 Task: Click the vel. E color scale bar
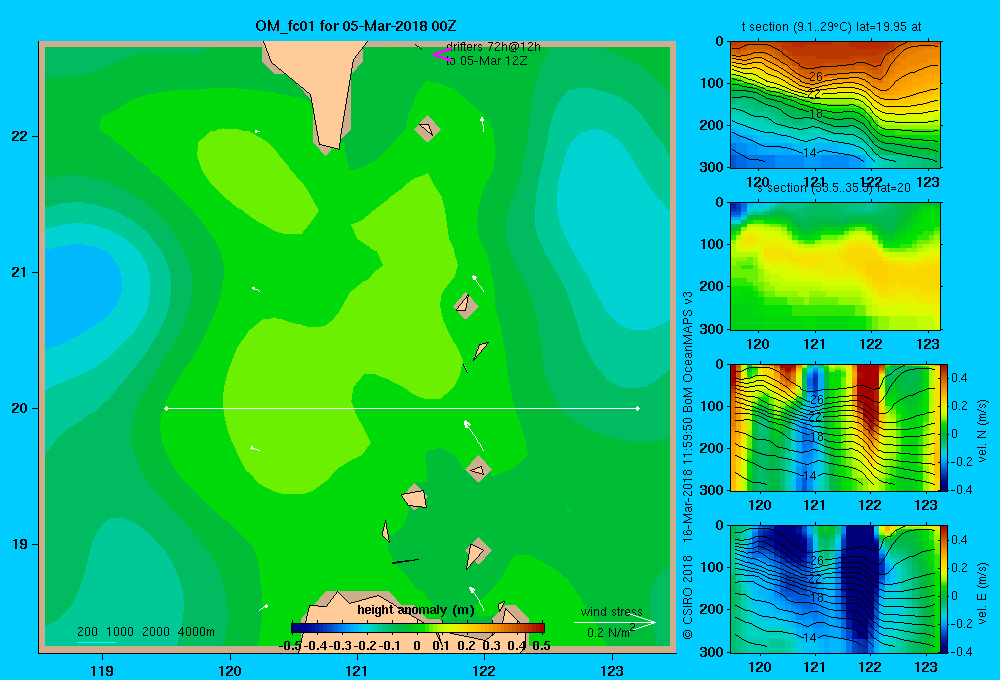(944, 589)
